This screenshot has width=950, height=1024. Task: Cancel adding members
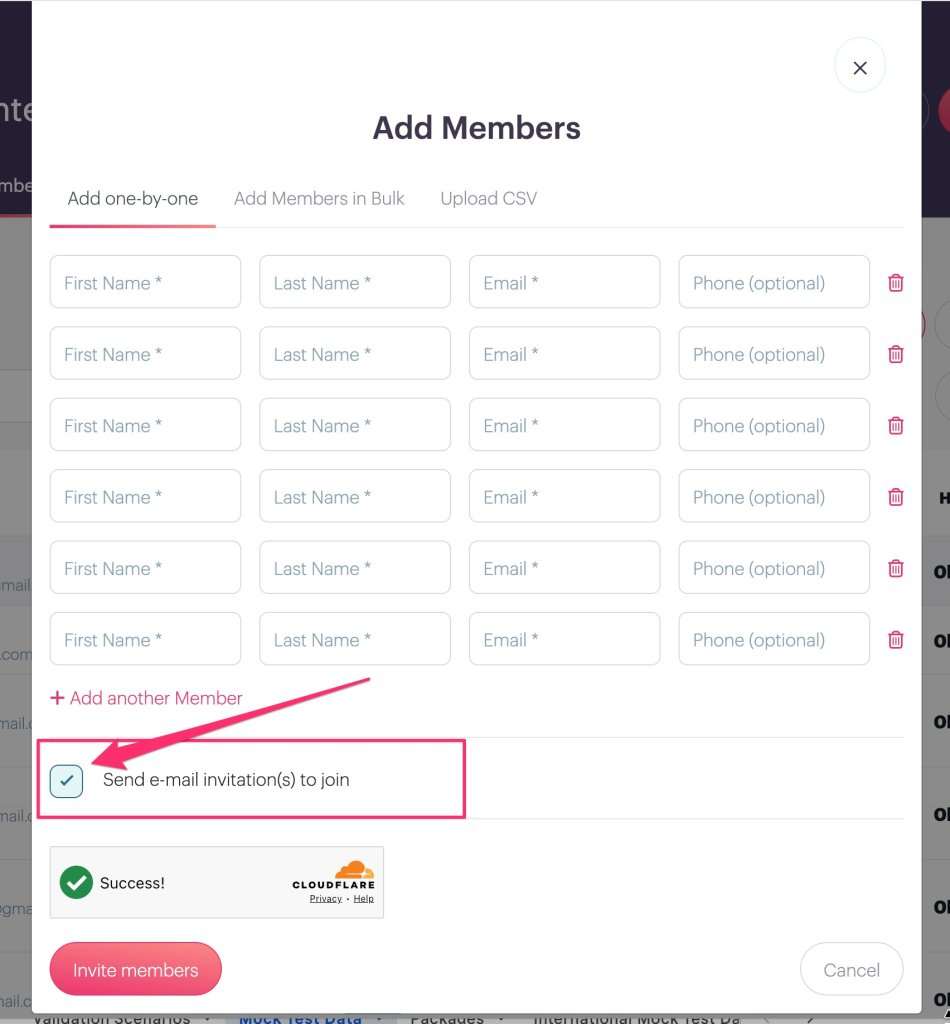tap(851, 970)
